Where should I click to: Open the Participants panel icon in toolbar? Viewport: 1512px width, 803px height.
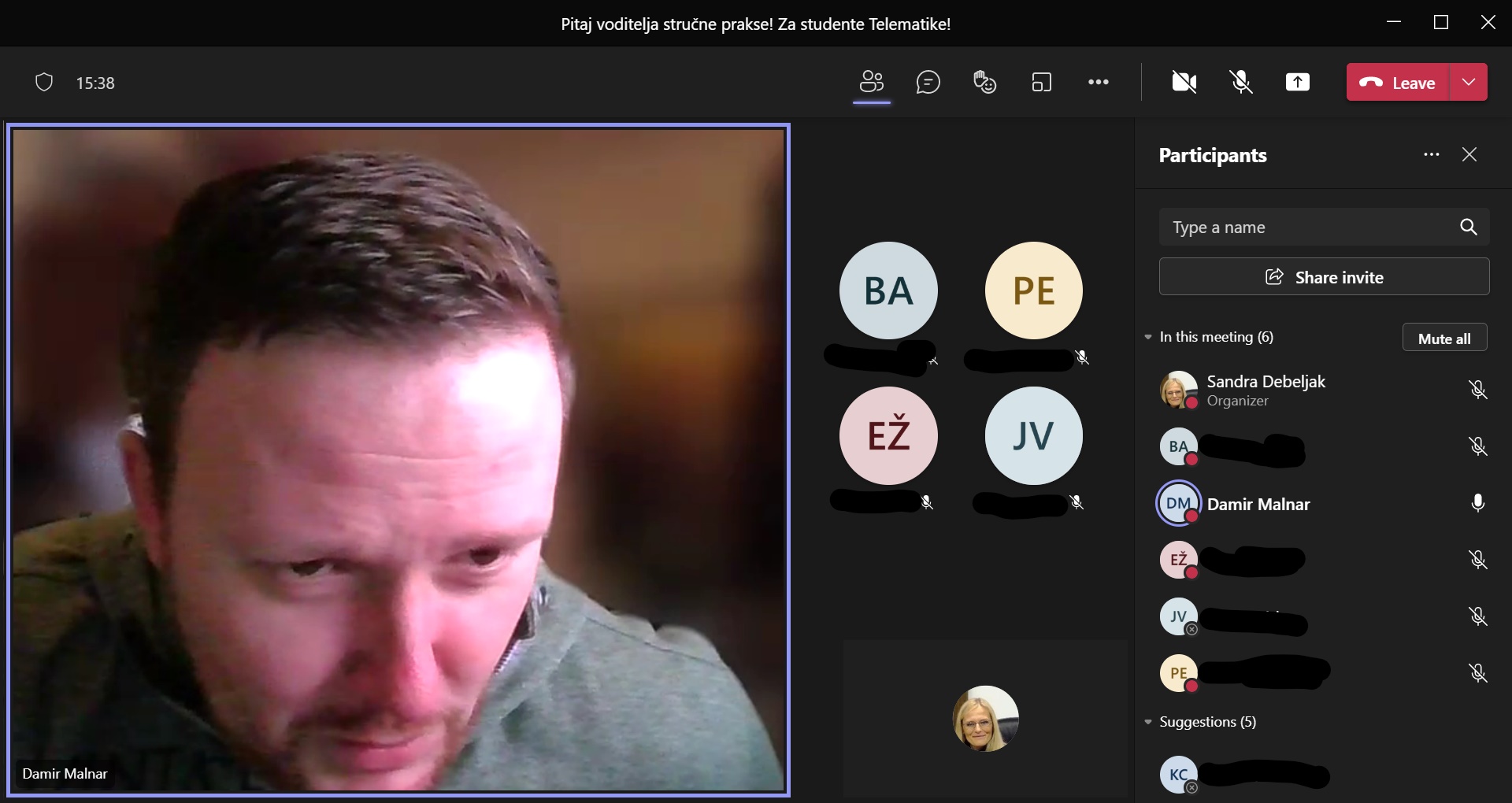pyautogui.click(x=872, y=82)
